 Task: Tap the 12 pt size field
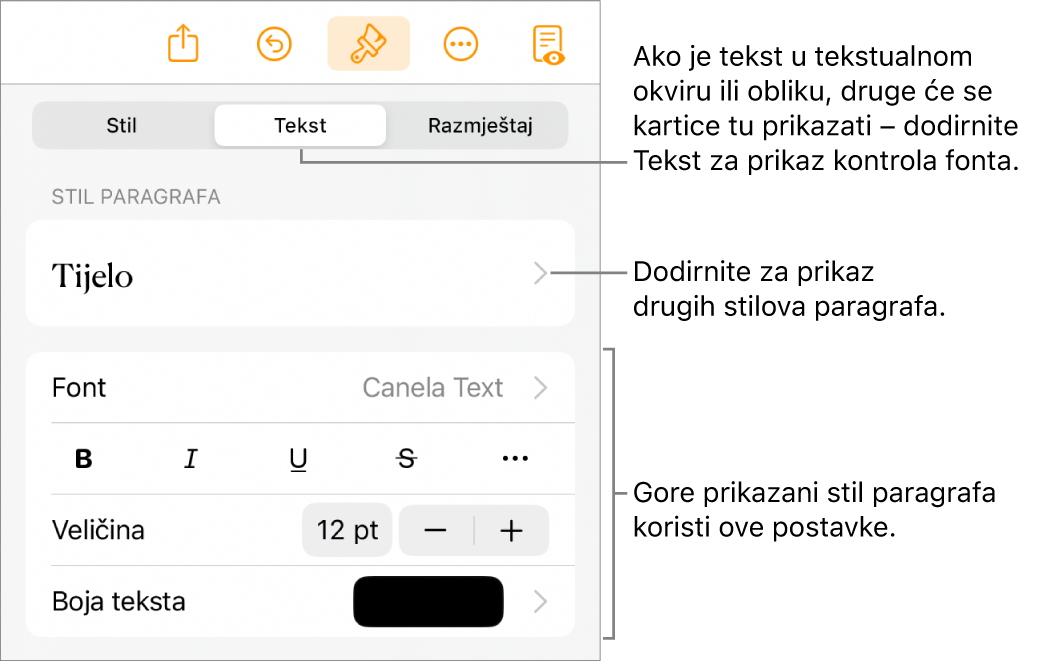(347, 531)
